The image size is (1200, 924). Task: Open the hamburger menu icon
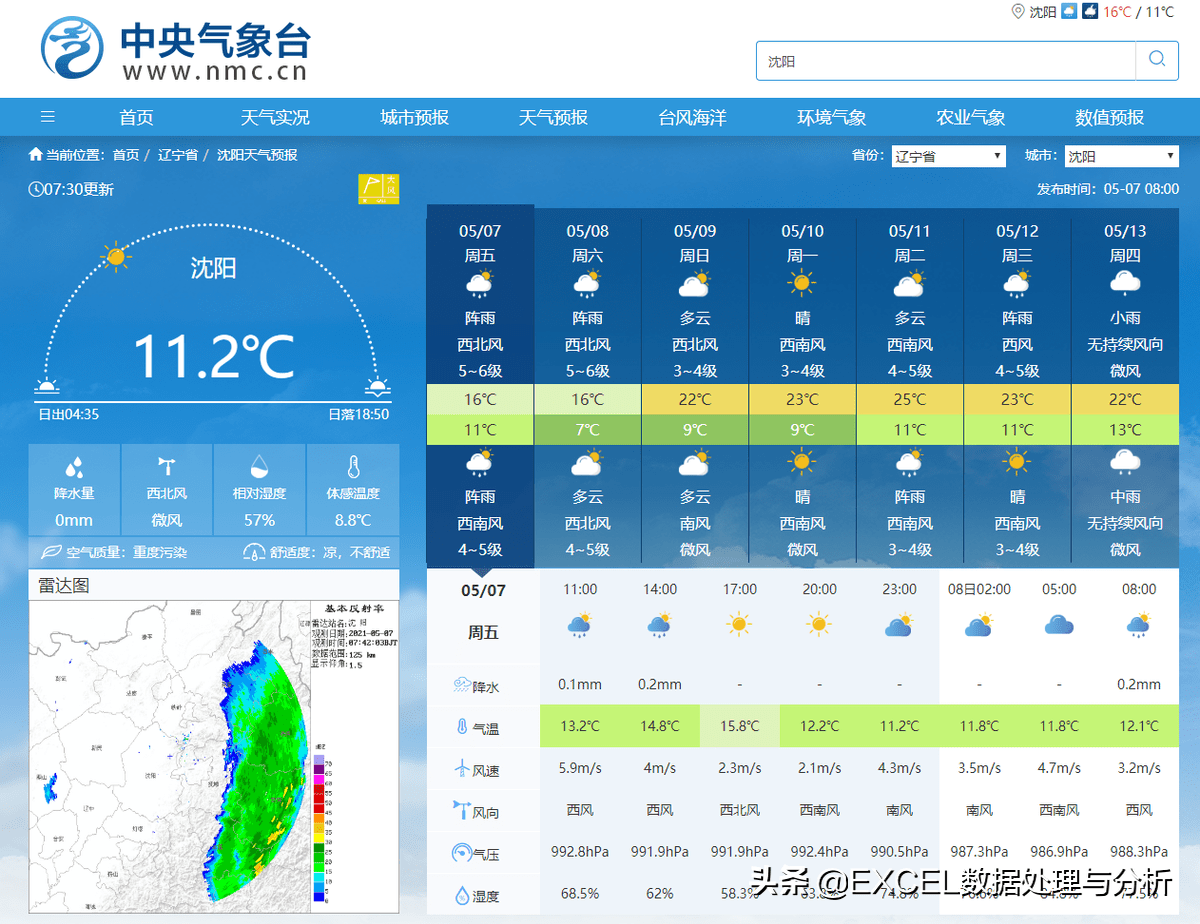[48, 117]
